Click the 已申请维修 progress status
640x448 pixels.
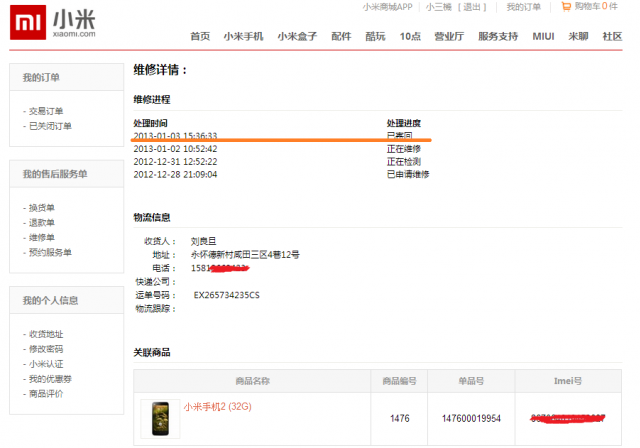pyautogui.click(x=408, y=174)
